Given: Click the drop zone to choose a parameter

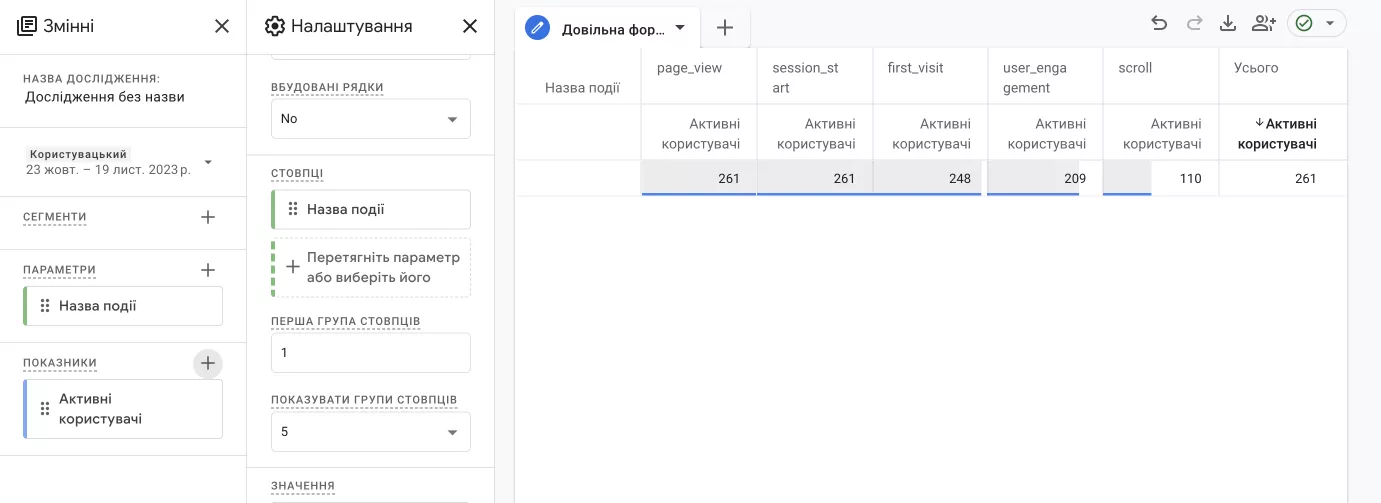Looking at the screenshot, I should pos(371,267).
